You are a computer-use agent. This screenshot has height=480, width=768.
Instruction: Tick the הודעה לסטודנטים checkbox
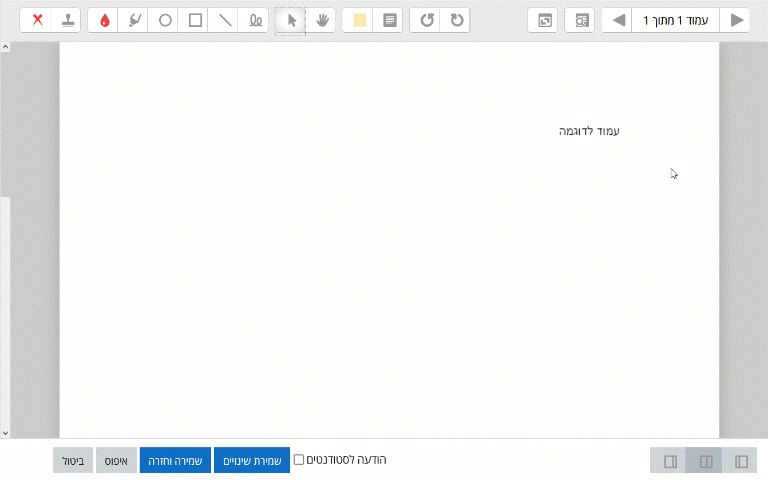(x=299, y=459)
